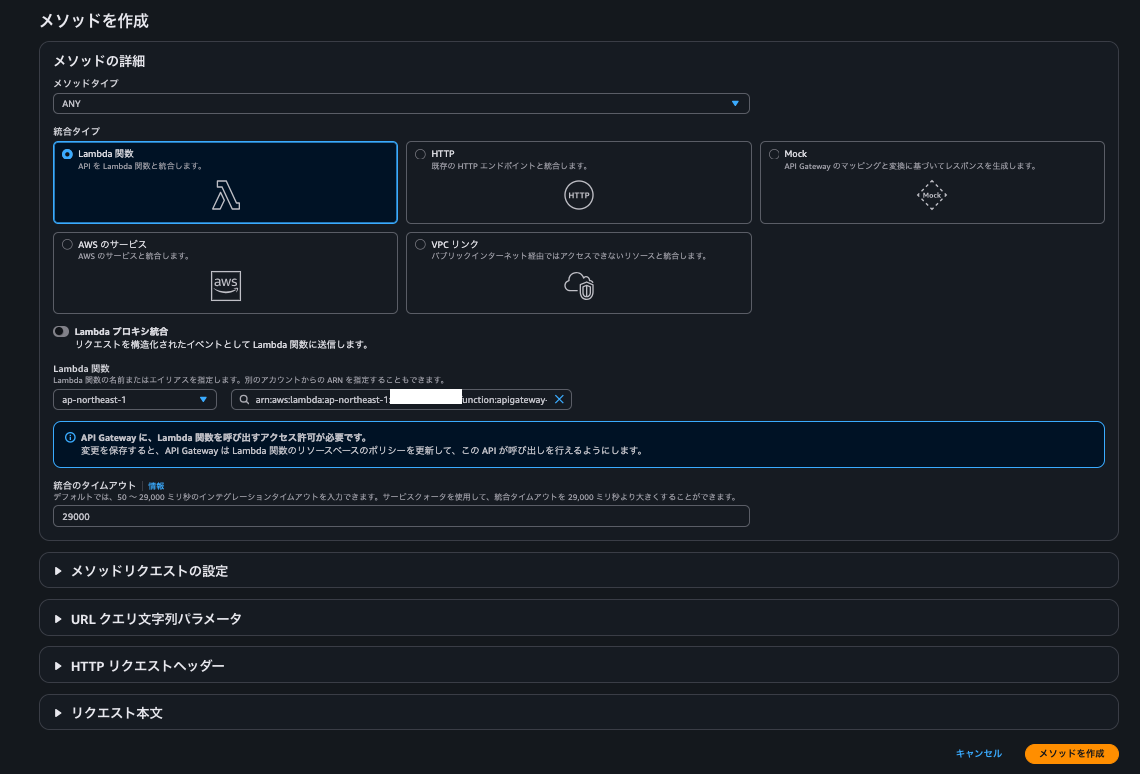The height and width of the screenshot is (774, 1140).
Task: Click the VPC link cloud shield icon
Action: [579, 286]
